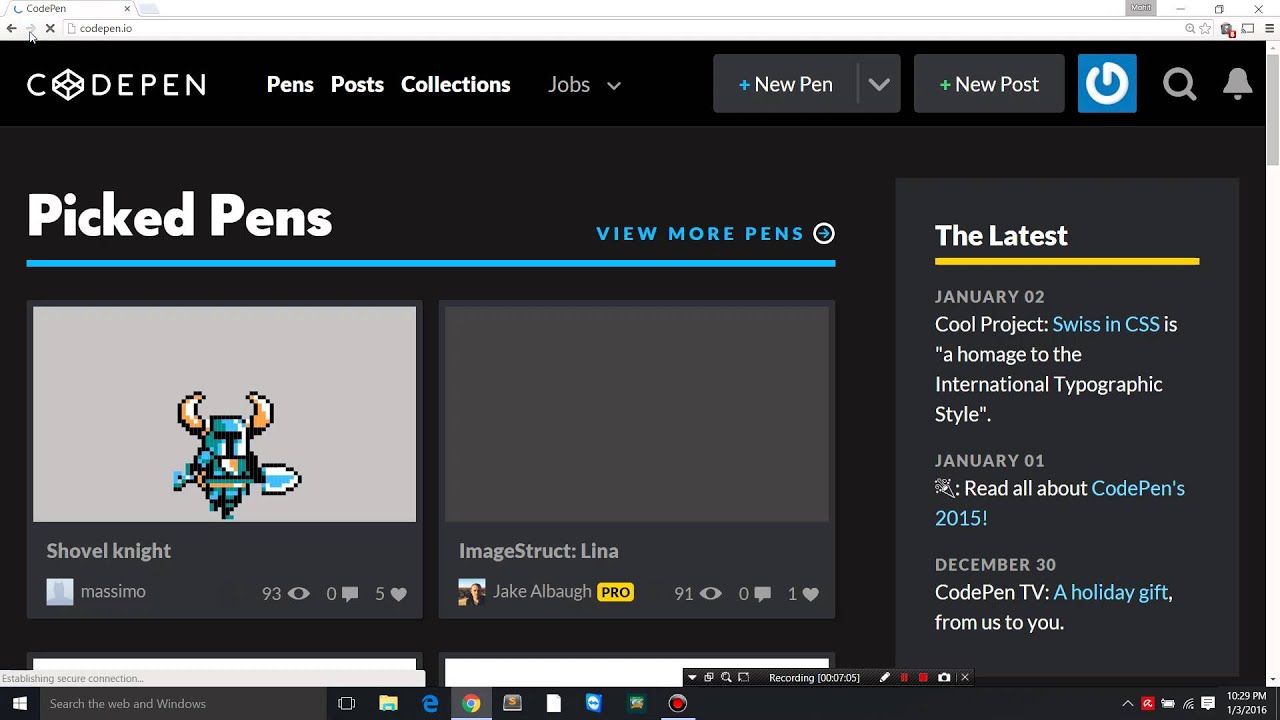The width and height of the screenshot is (1280, 720).
Task: Launch Microsoft Edge from the taskbar
Action: point(430,704)
